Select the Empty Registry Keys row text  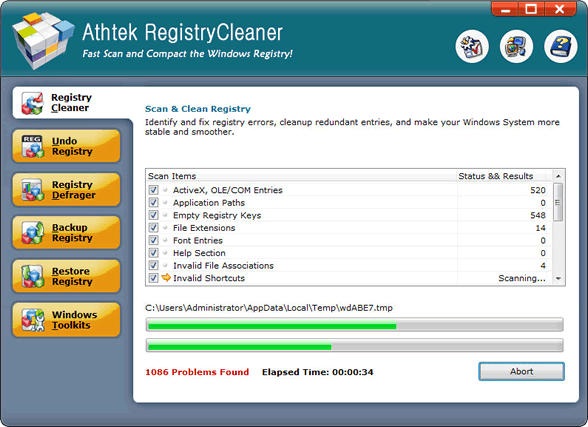(217, 215)
